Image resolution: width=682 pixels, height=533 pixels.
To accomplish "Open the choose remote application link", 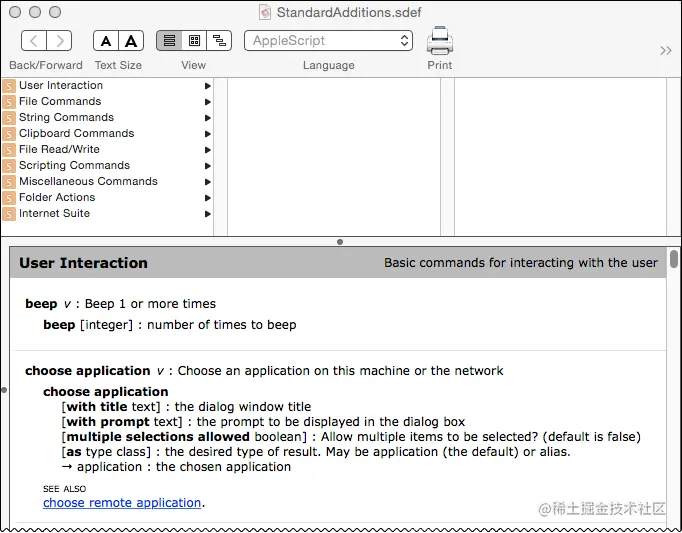I will click(122, 503).
